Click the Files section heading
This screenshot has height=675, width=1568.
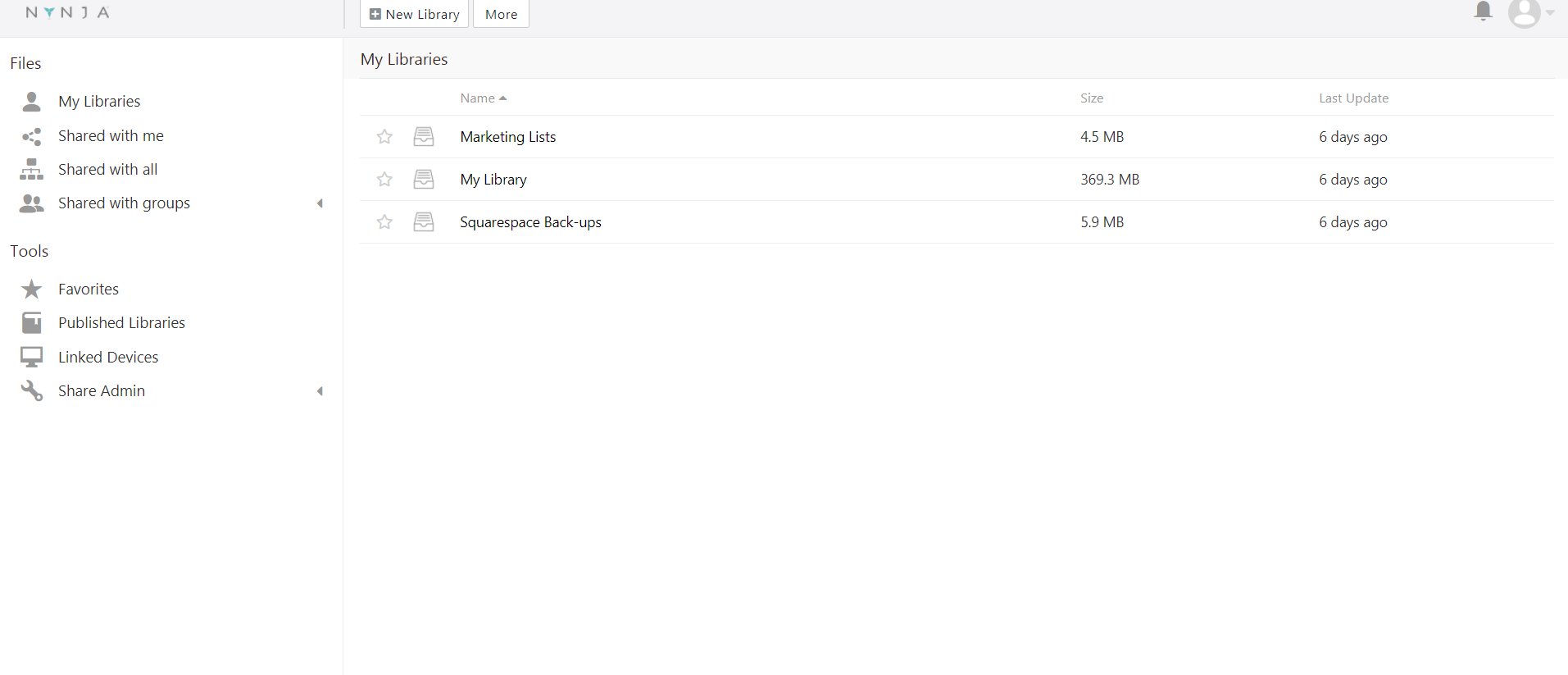(25, 63)
